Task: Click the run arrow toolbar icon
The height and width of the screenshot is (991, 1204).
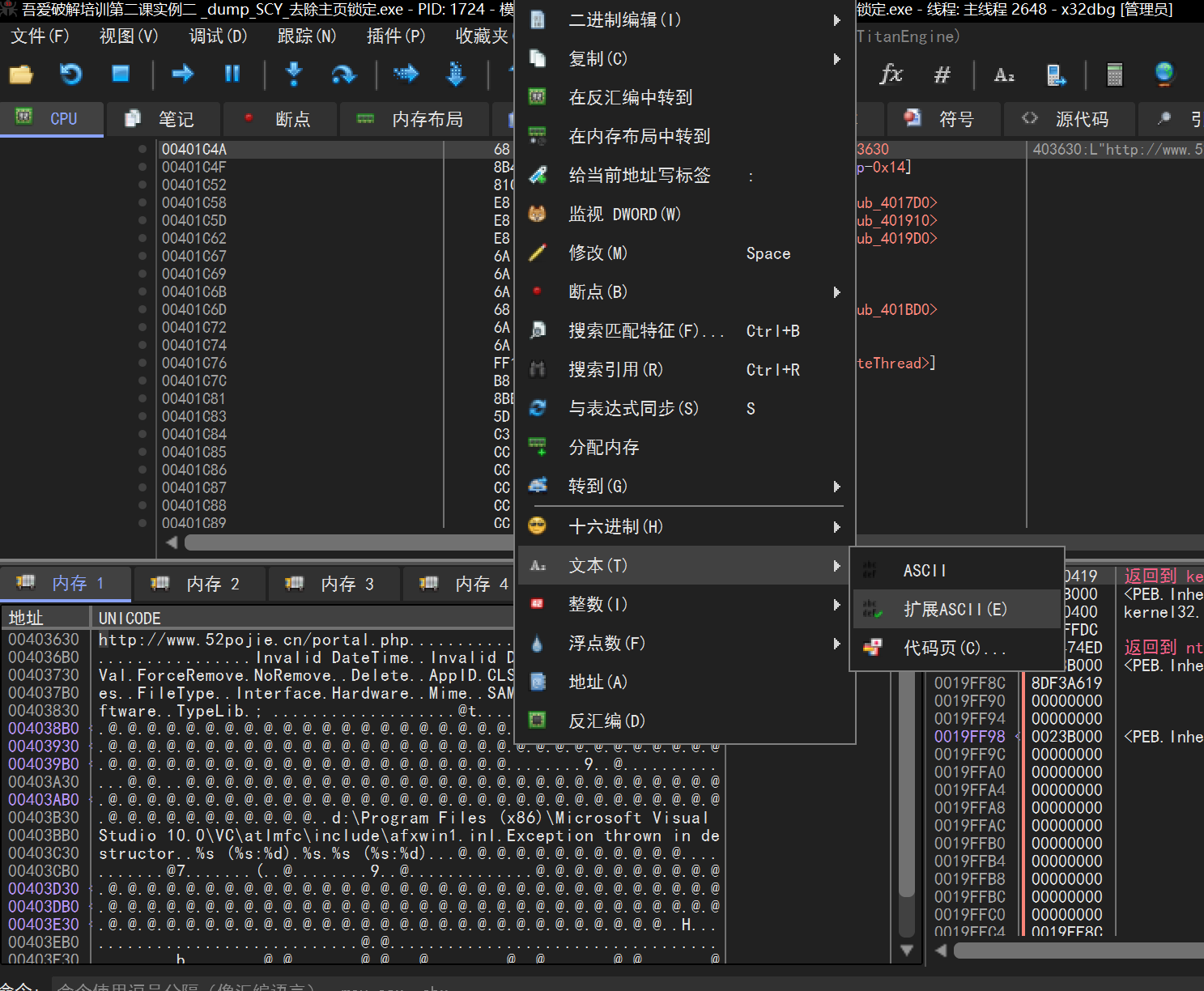Action: pos(183,74)
